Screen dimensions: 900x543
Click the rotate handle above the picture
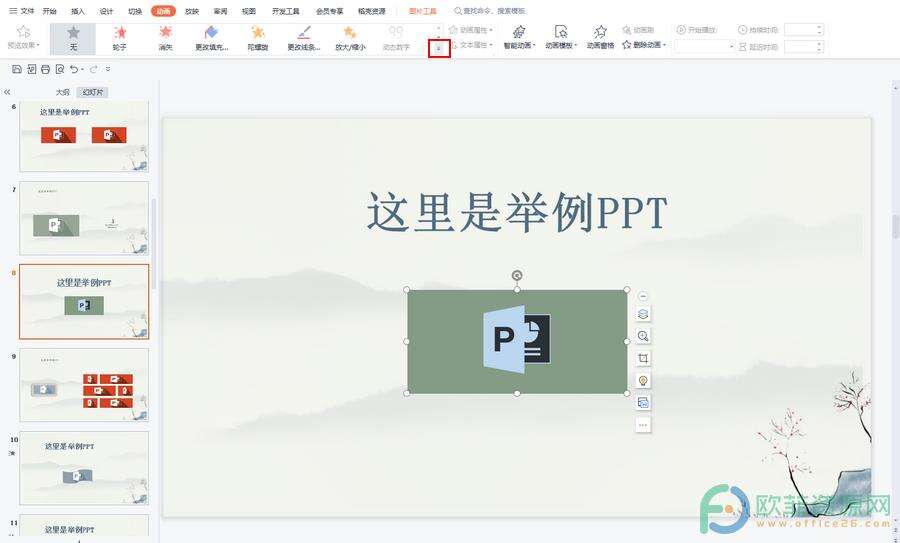pos(517,276)
